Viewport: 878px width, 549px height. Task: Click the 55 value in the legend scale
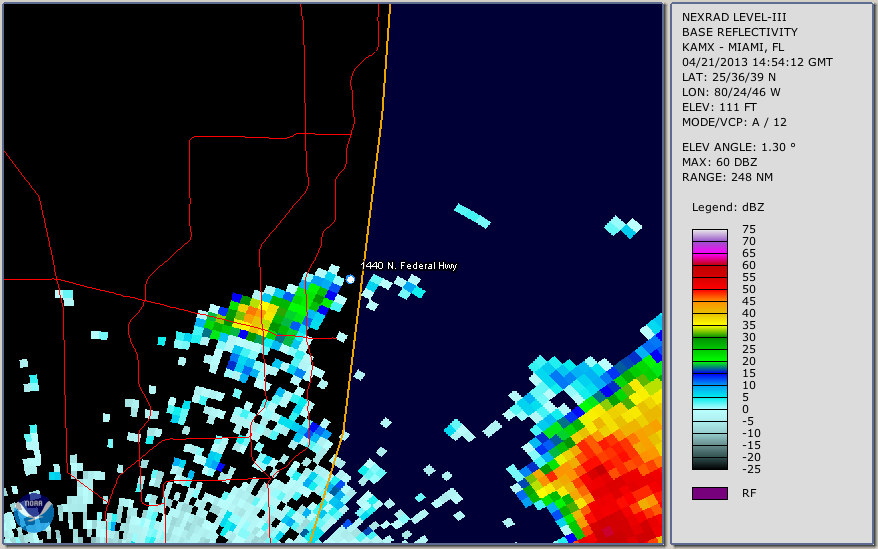749,277
